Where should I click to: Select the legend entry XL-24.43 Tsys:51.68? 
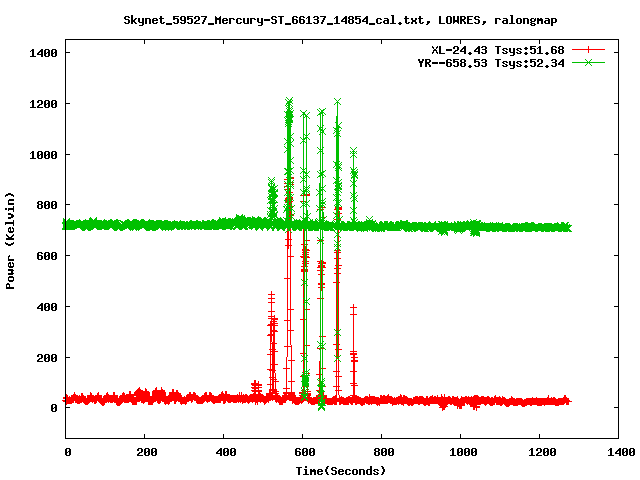498,50
